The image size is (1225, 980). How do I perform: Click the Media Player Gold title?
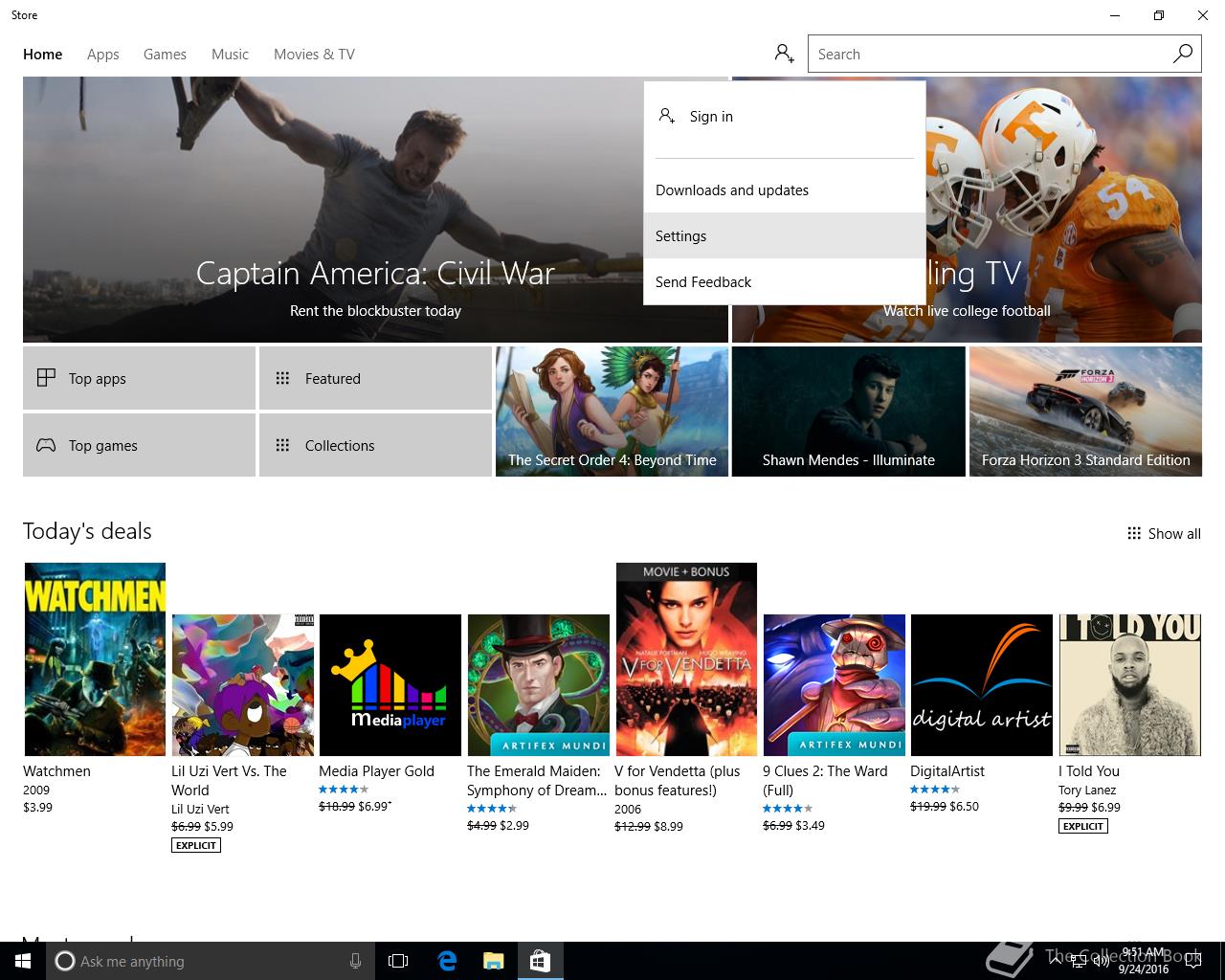tap(376, 770)
